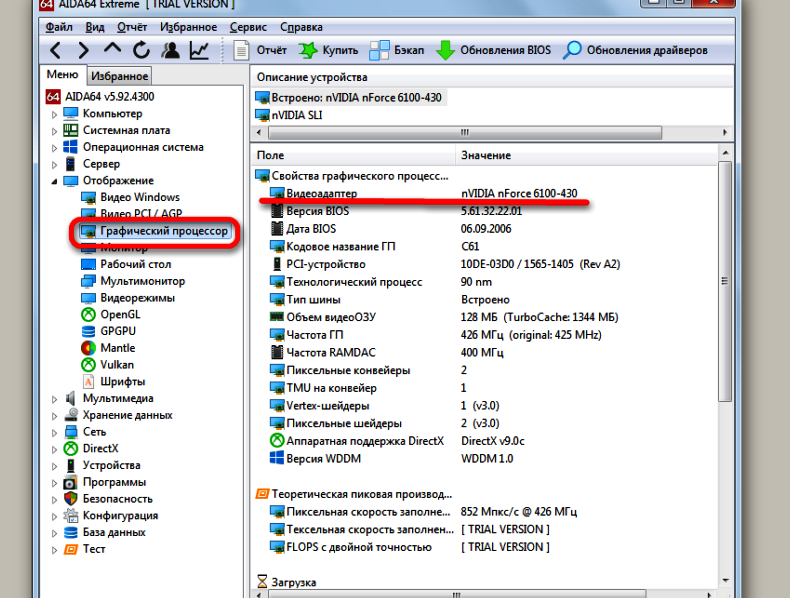
Task: Click value 128 МБ (TurboCache: 1344 МБ)
Action: [539, 317]
